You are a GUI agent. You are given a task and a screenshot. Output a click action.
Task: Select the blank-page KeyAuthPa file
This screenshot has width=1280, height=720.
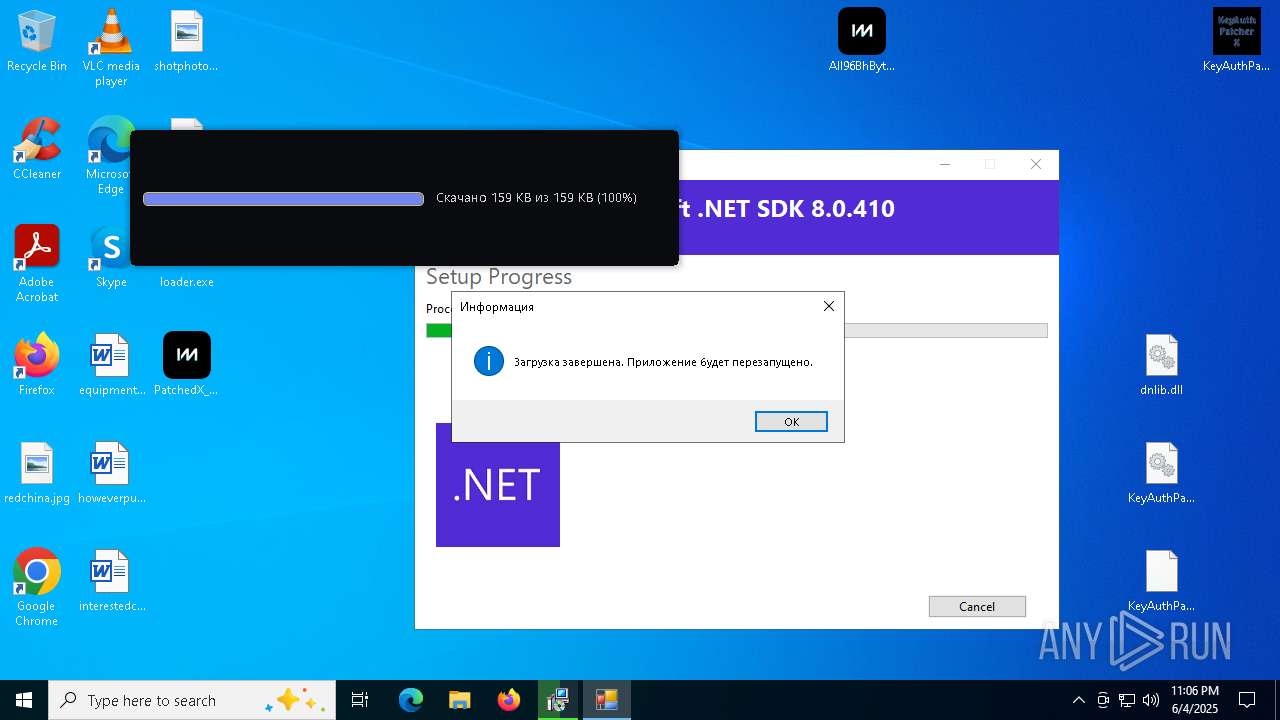[x=1161, y=582]
